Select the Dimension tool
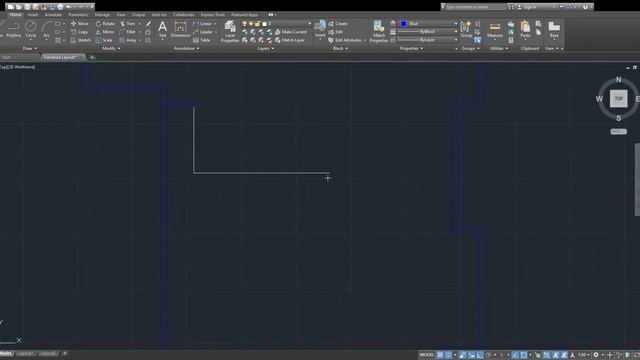 pos(180,29)
